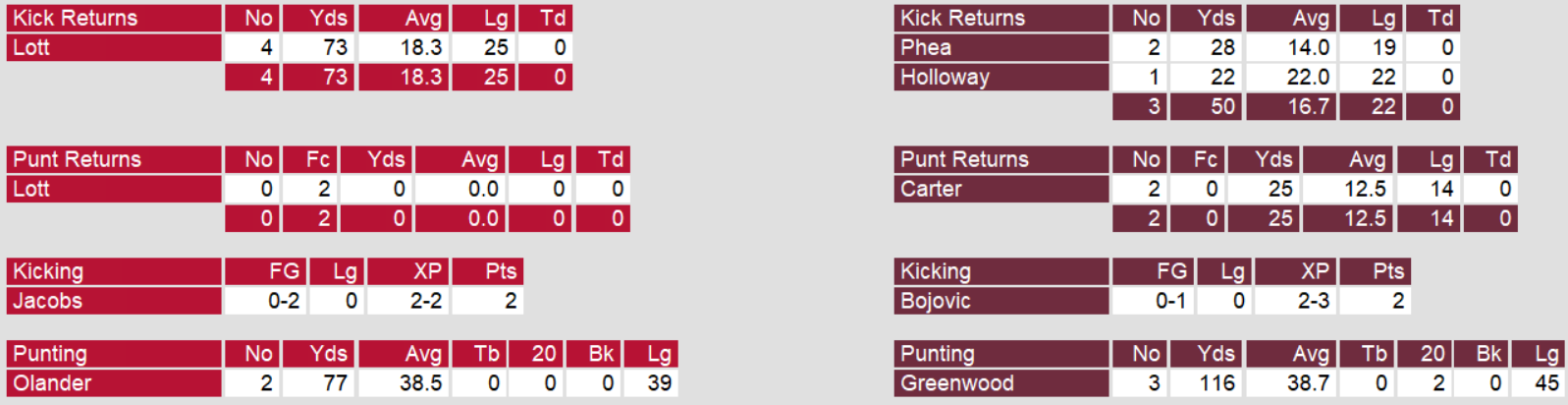Click kicker Bojovic's name
1568x405 pixels.
(x=935, y=301)
